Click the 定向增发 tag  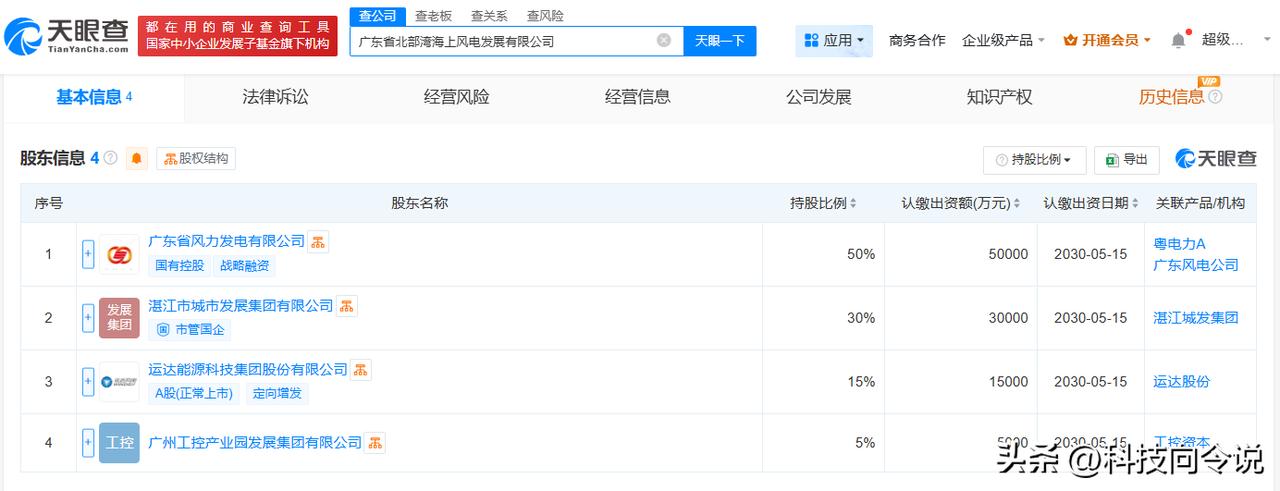coord(277,393)
